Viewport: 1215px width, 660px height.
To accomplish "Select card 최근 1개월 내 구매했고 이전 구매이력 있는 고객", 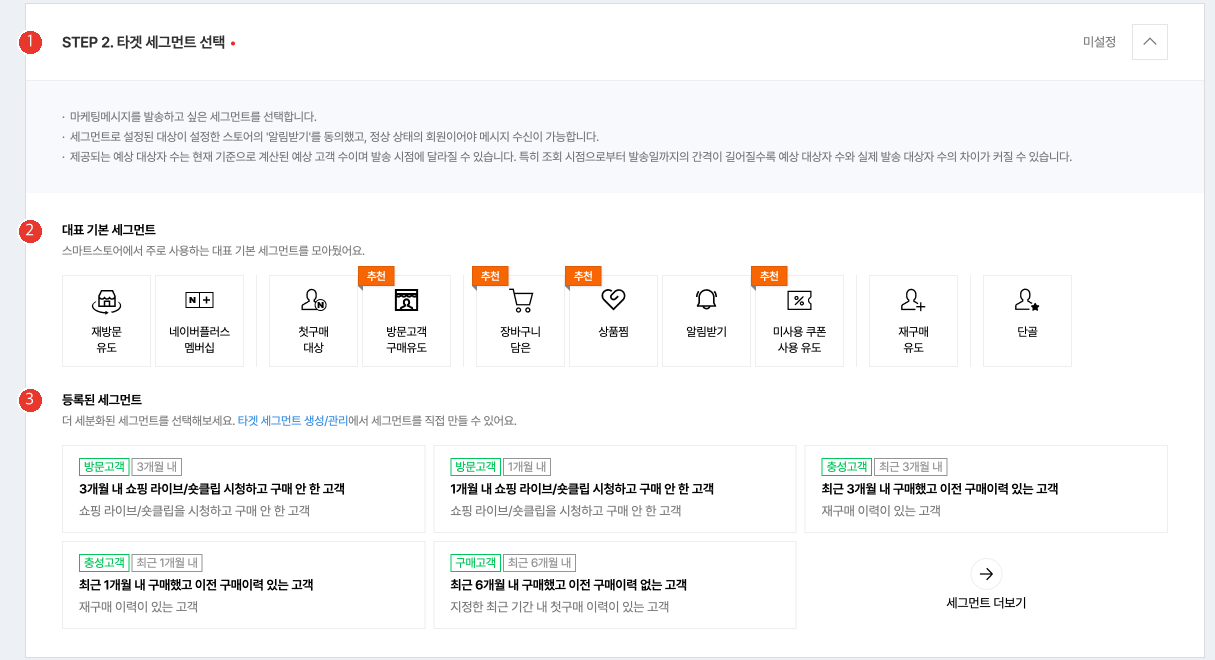I will tap(243, 585).
